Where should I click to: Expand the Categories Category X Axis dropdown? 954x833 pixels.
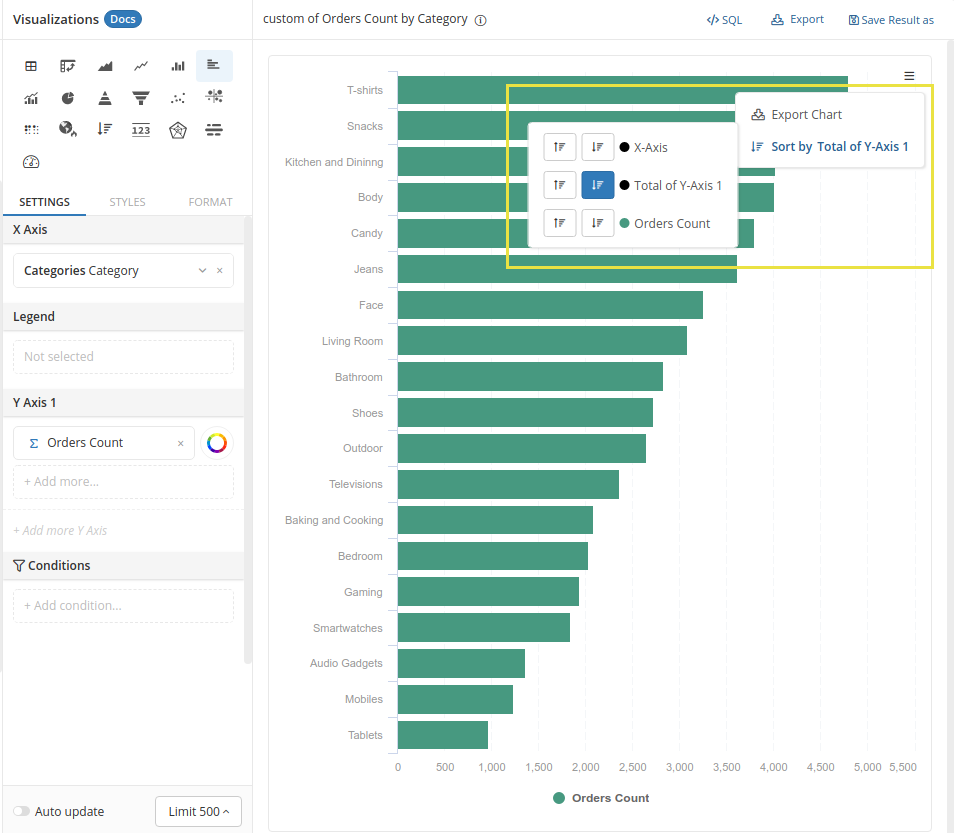coord(202,271)
